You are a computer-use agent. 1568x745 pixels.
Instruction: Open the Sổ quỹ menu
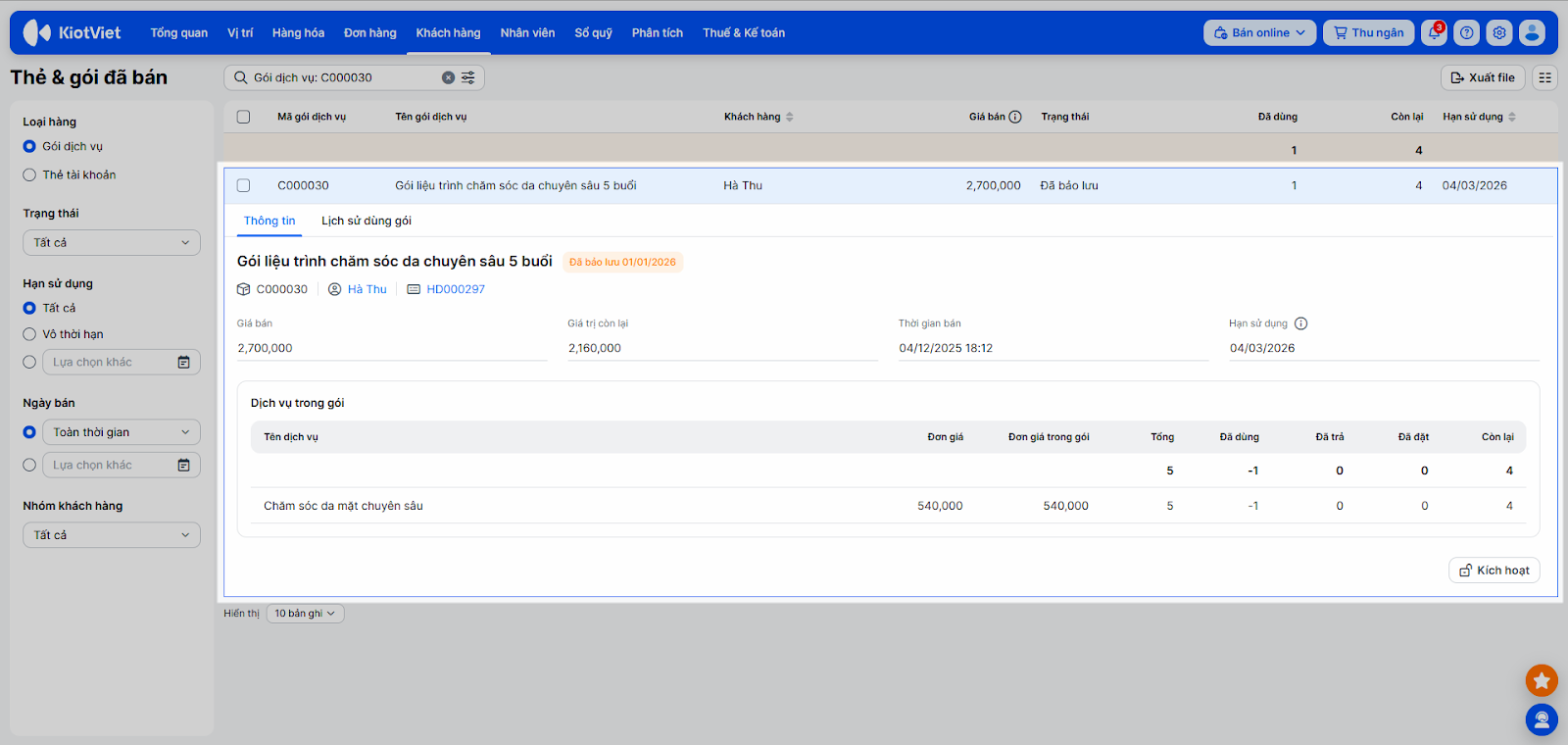[594, 32]
